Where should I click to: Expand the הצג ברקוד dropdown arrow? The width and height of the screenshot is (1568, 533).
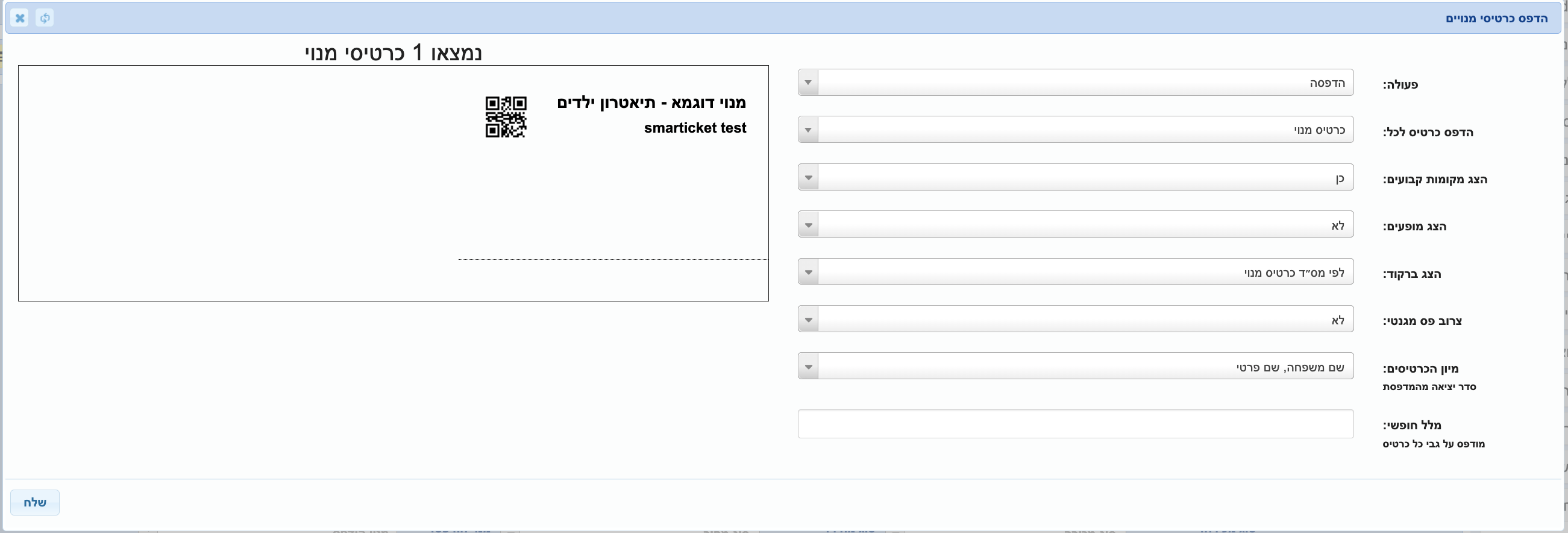coord(808,272)
